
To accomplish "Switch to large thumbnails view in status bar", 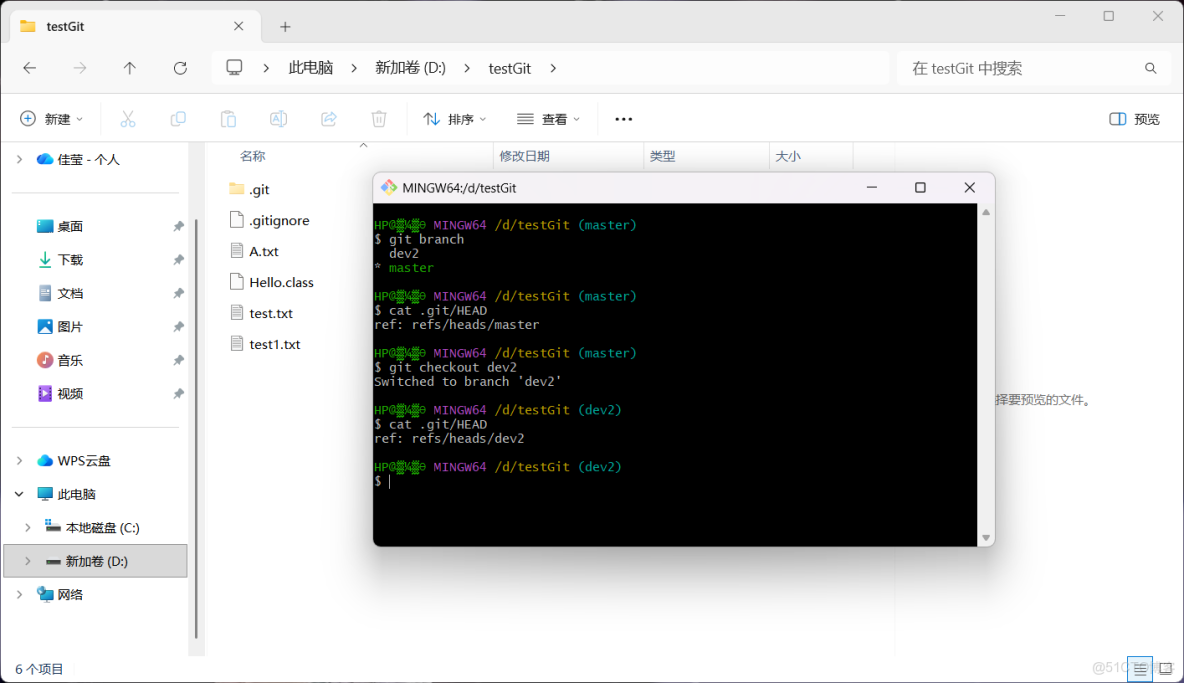I will click(1165, 668).
